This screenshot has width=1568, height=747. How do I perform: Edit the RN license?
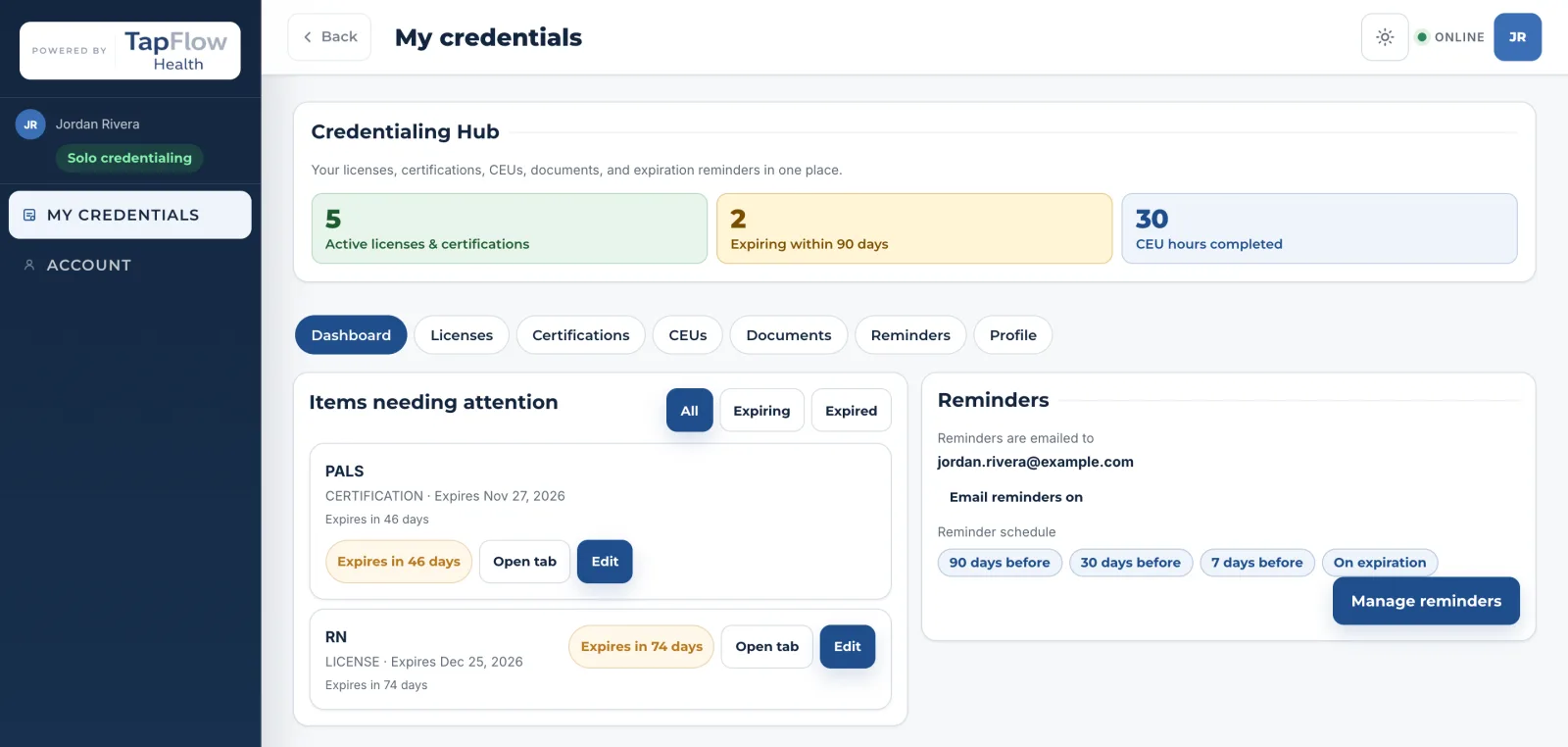click(x=848, y=647)
